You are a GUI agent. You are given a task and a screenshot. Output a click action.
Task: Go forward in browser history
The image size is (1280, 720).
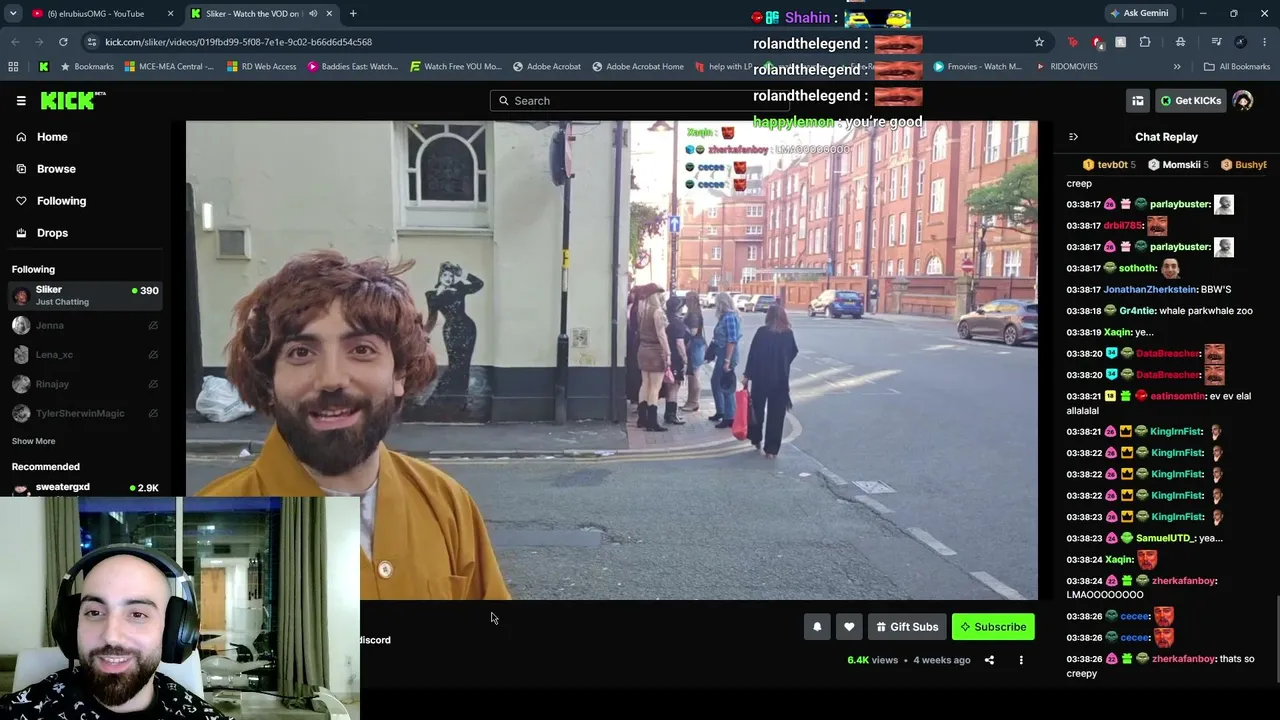pos(39,42)
